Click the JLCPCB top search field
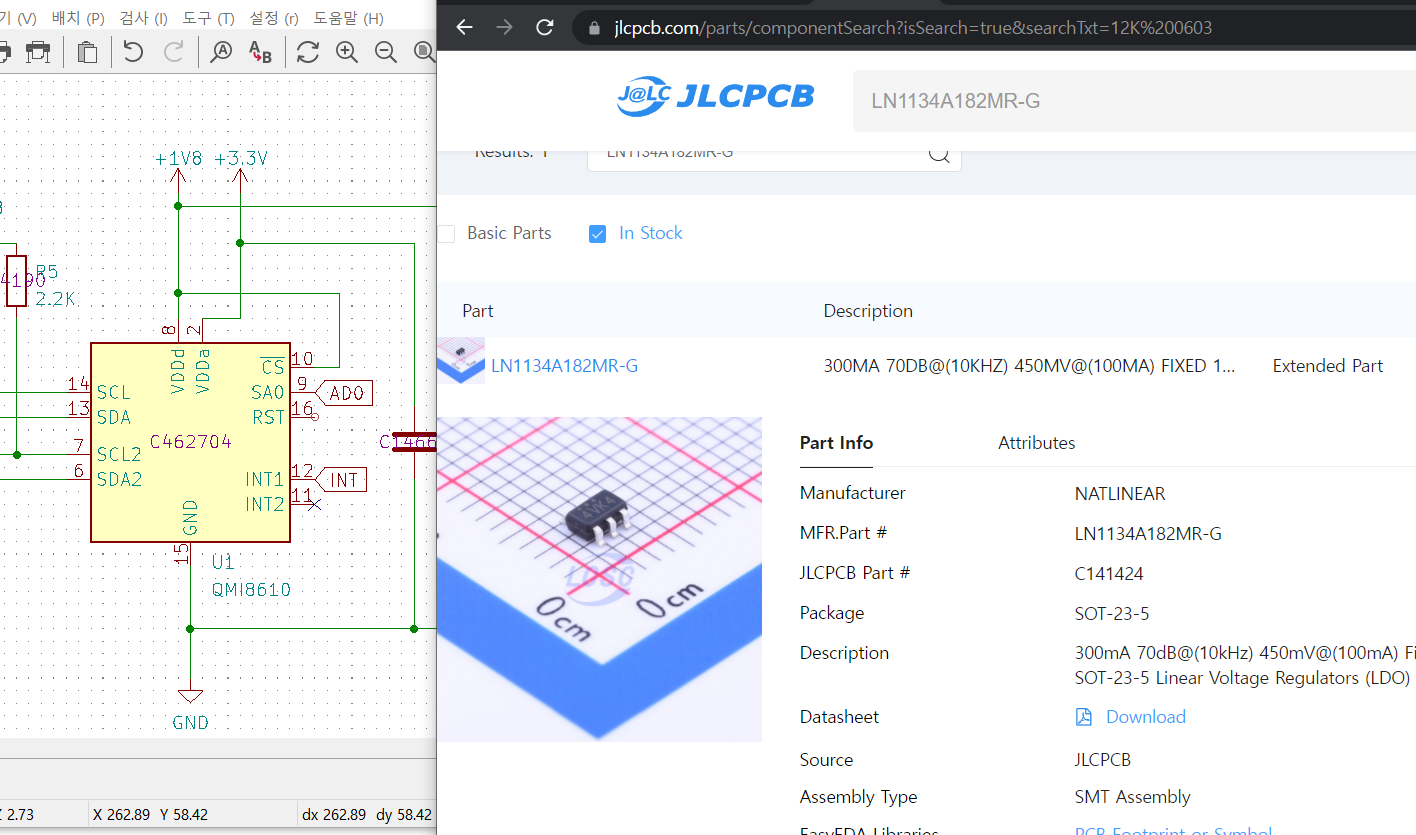 pyautogui.click(x=1134, y=101)
